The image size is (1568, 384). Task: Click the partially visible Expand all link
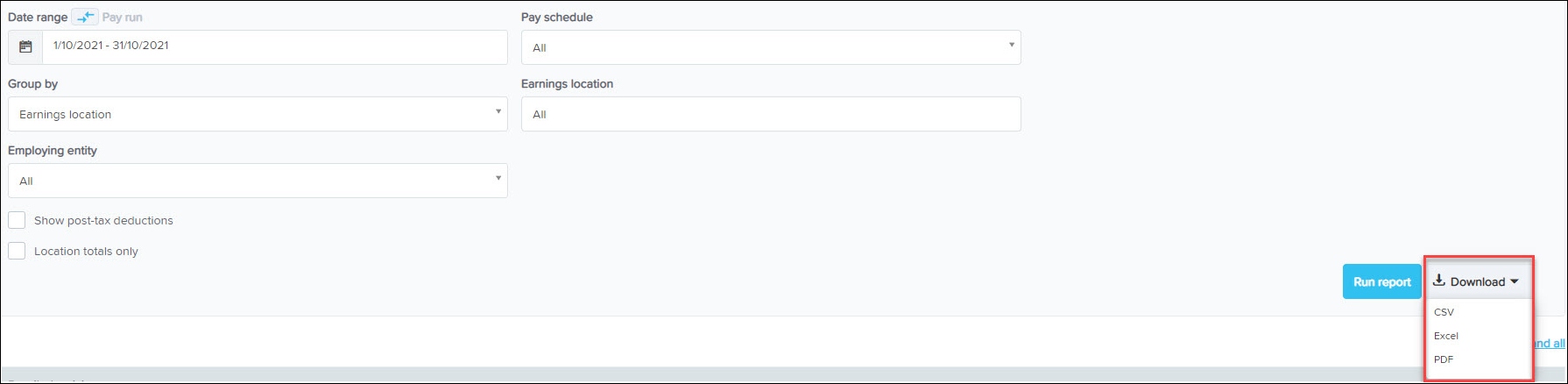click(1549, 343)
